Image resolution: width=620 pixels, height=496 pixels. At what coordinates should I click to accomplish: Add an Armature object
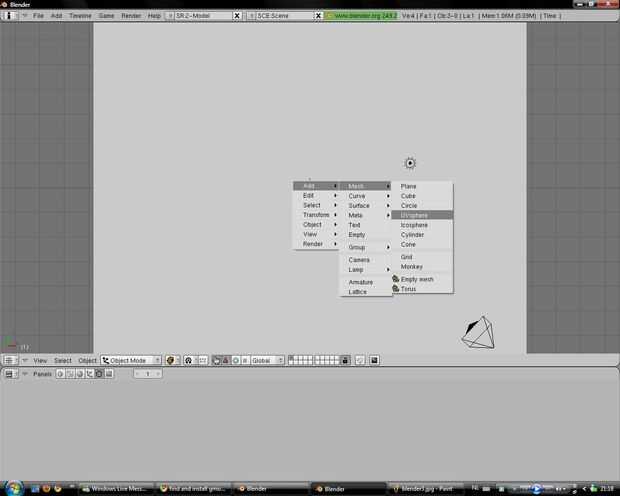(x=366, y=282)
